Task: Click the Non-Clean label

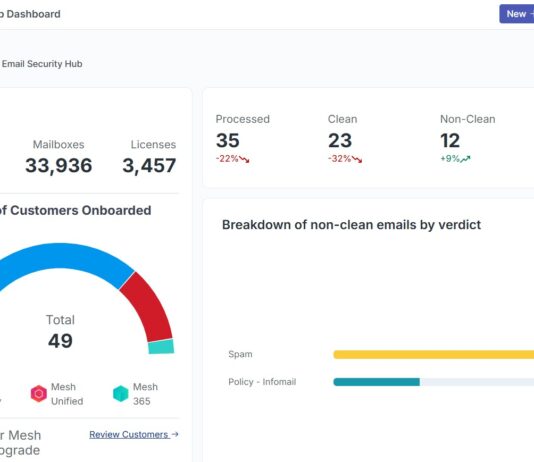Action: click(468, 119)
